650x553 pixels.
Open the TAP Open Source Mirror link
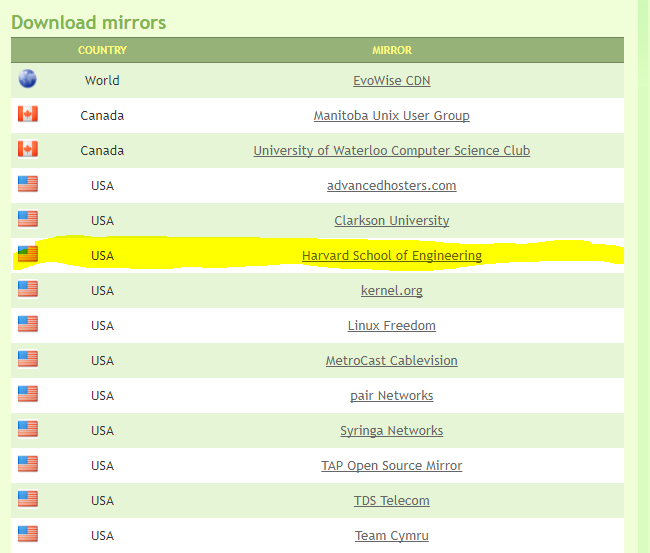pos(391,466)
